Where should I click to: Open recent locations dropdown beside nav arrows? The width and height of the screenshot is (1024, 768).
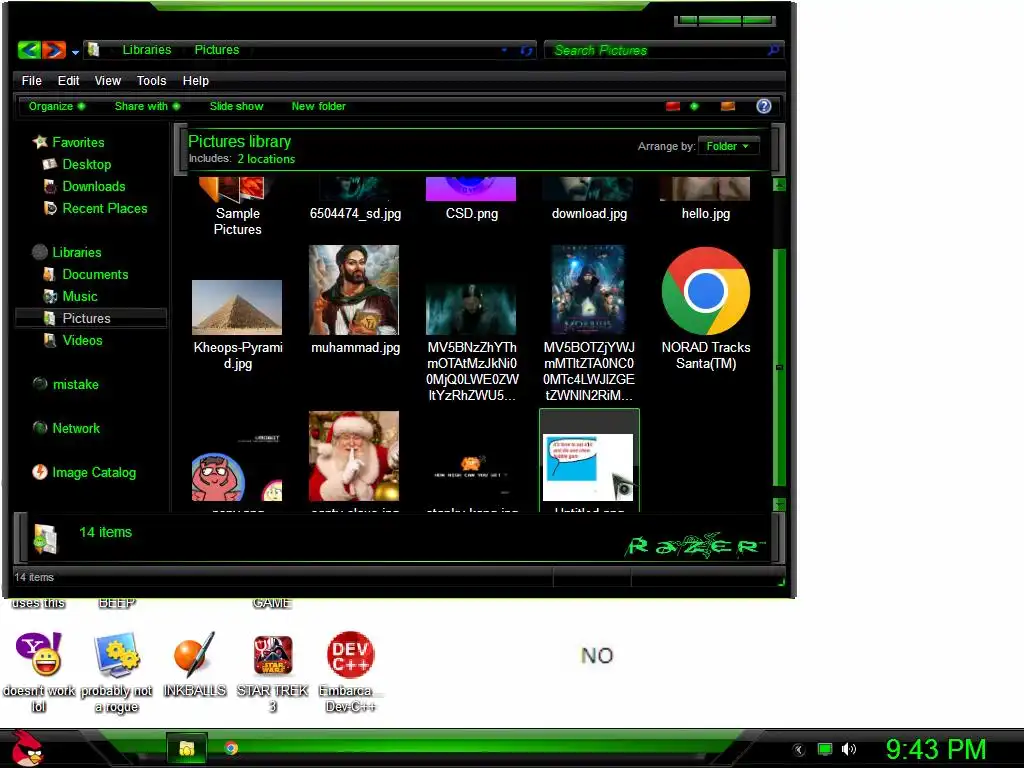tap(75, 52)
